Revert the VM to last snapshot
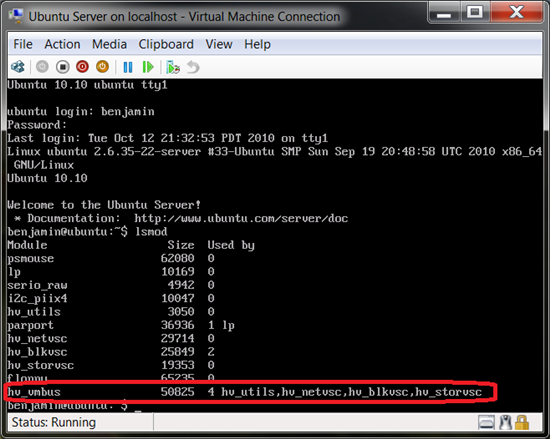The width and height of the screenshot is (550, 439). (193, 67)
